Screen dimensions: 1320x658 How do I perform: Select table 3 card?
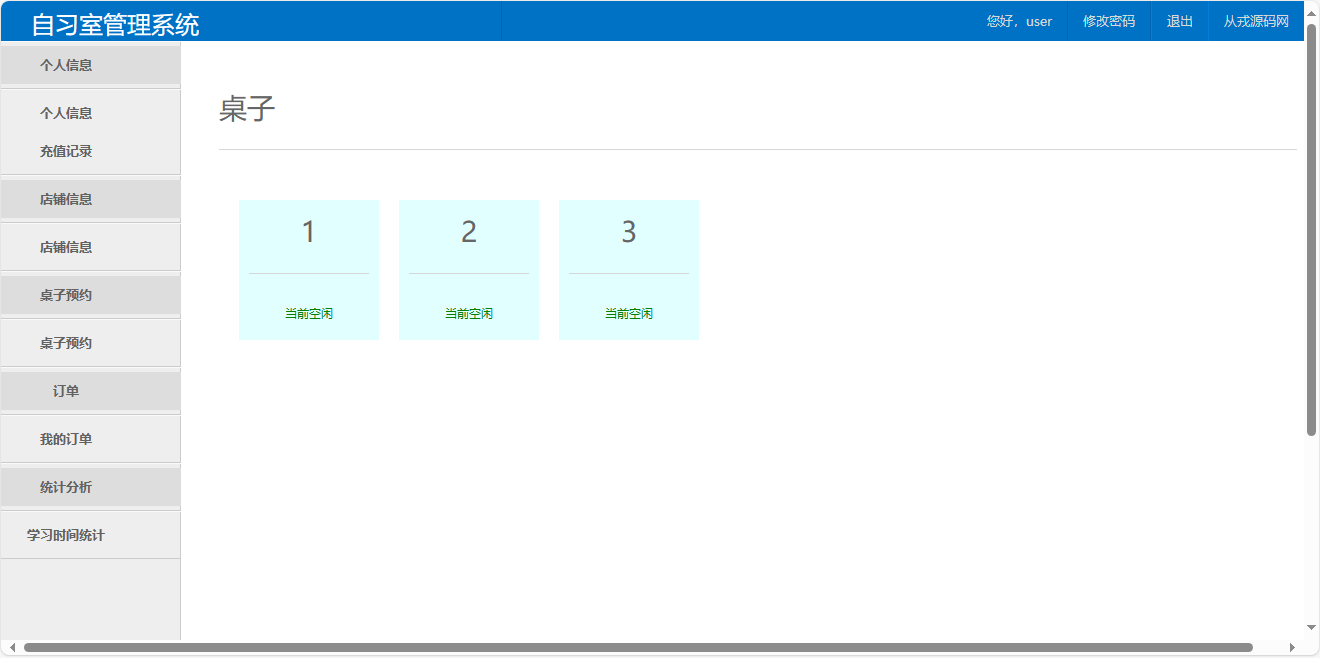[628, 232]
